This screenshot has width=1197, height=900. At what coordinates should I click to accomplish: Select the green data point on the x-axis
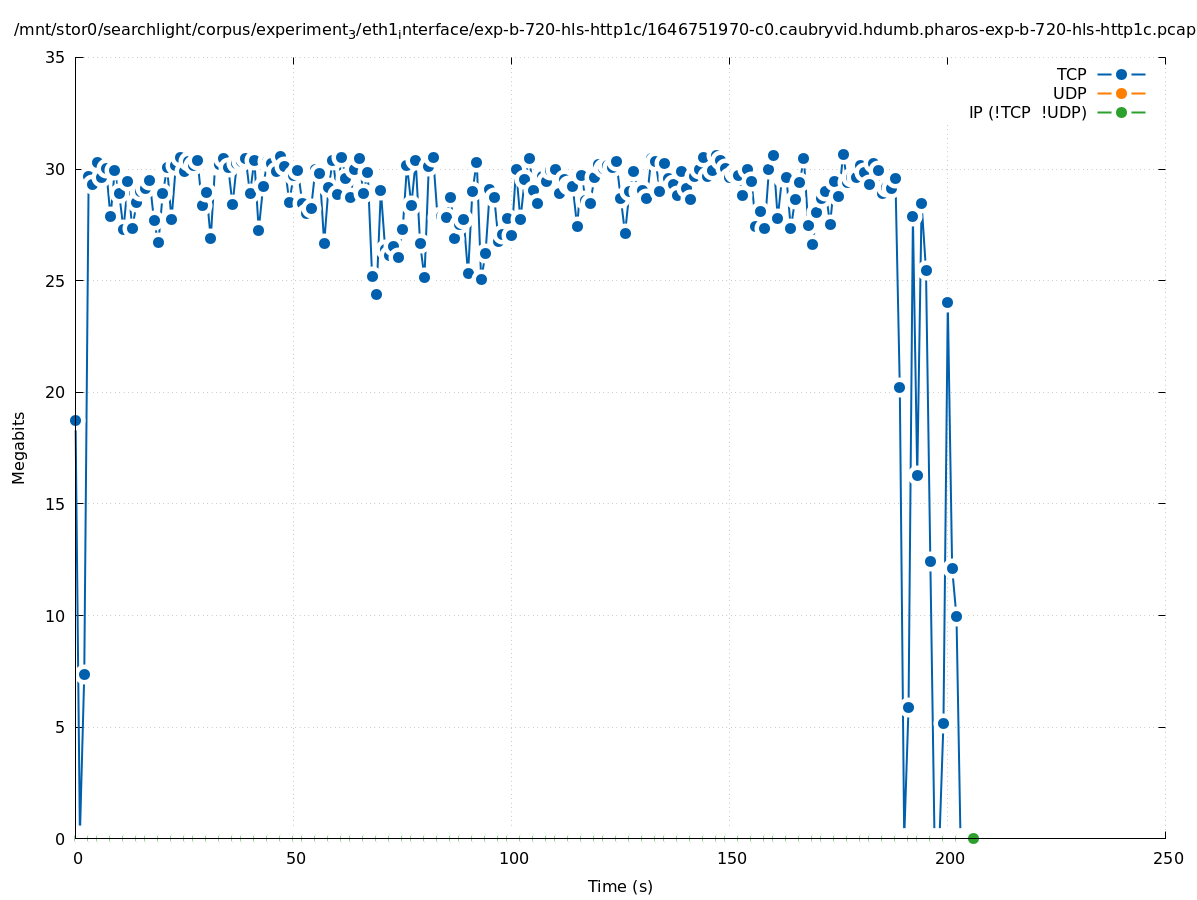coord(973,838)
